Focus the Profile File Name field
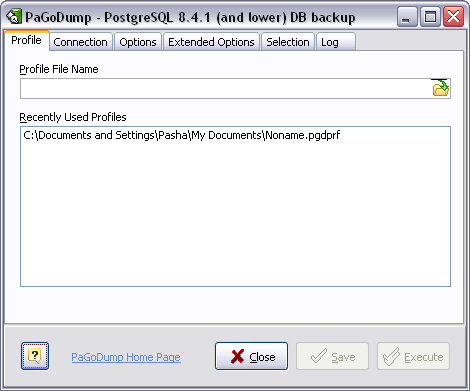The image size is (470, 391). (225, 88)
